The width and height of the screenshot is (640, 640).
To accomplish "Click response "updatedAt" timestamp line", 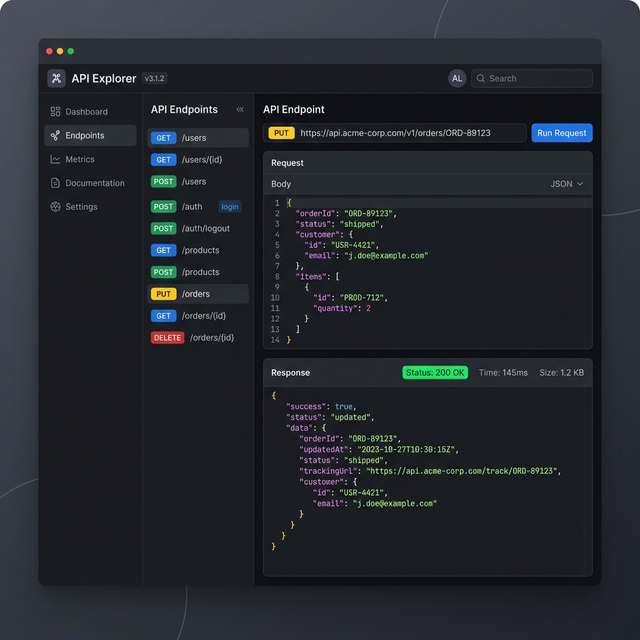I will [379, 449].
